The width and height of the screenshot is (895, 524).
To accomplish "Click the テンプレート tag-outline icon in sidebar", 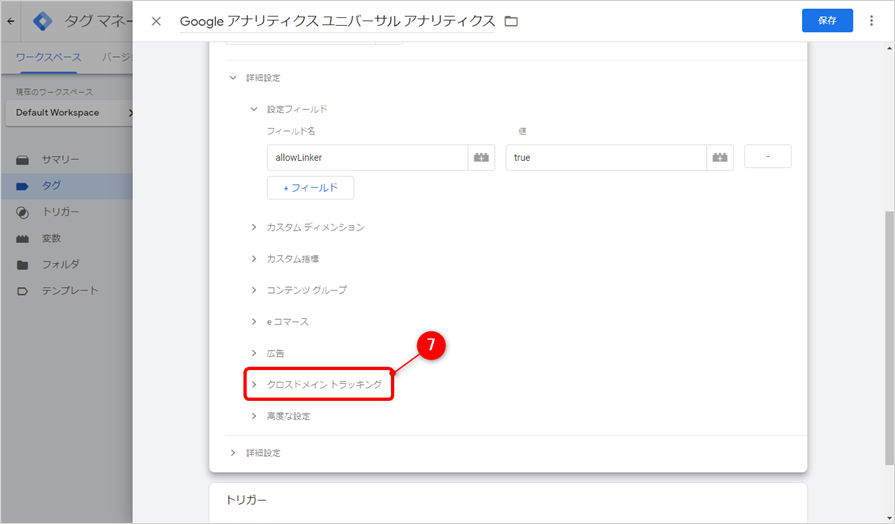I will pos(22,291).
